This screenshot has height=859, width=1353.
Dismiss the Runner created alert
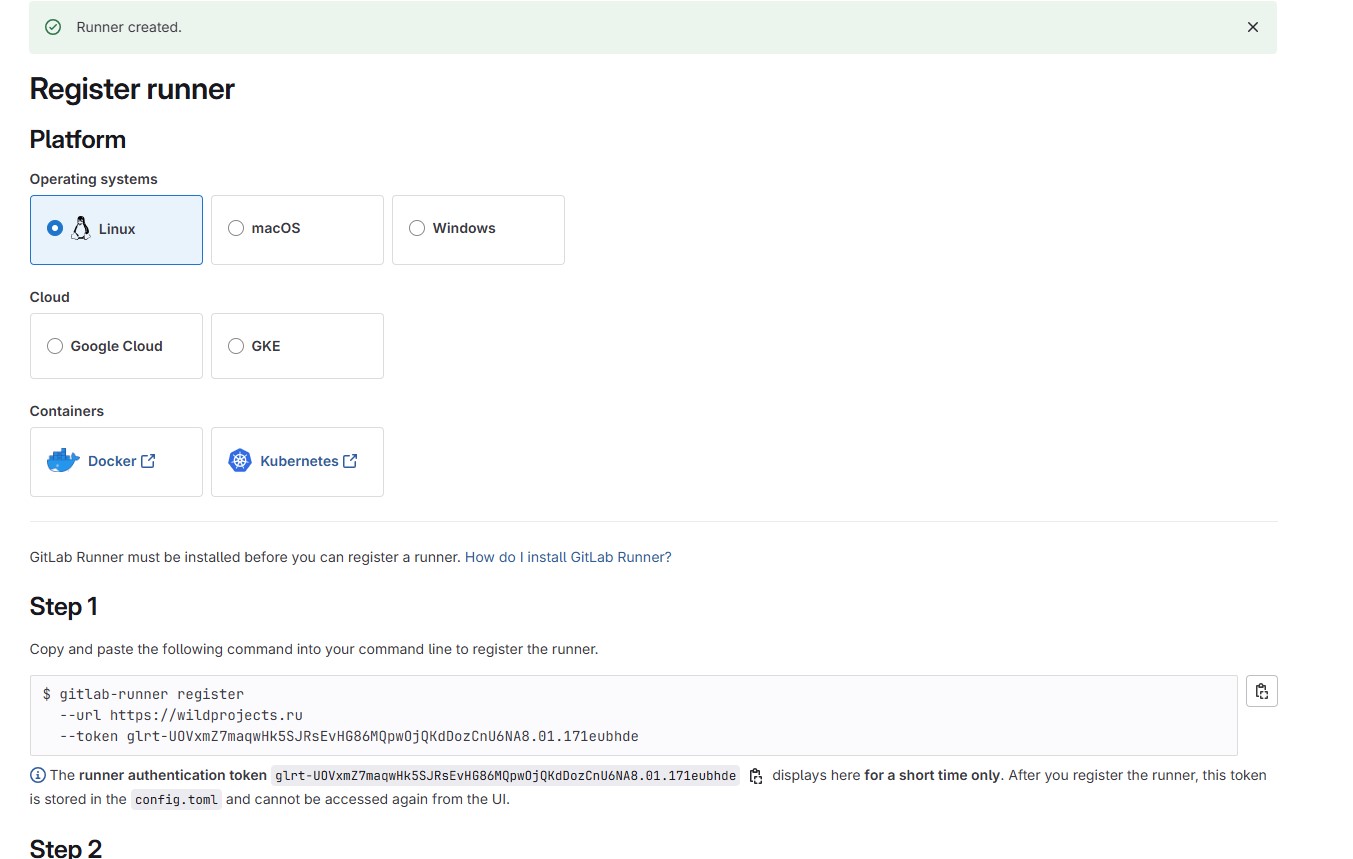(1252, 27)
